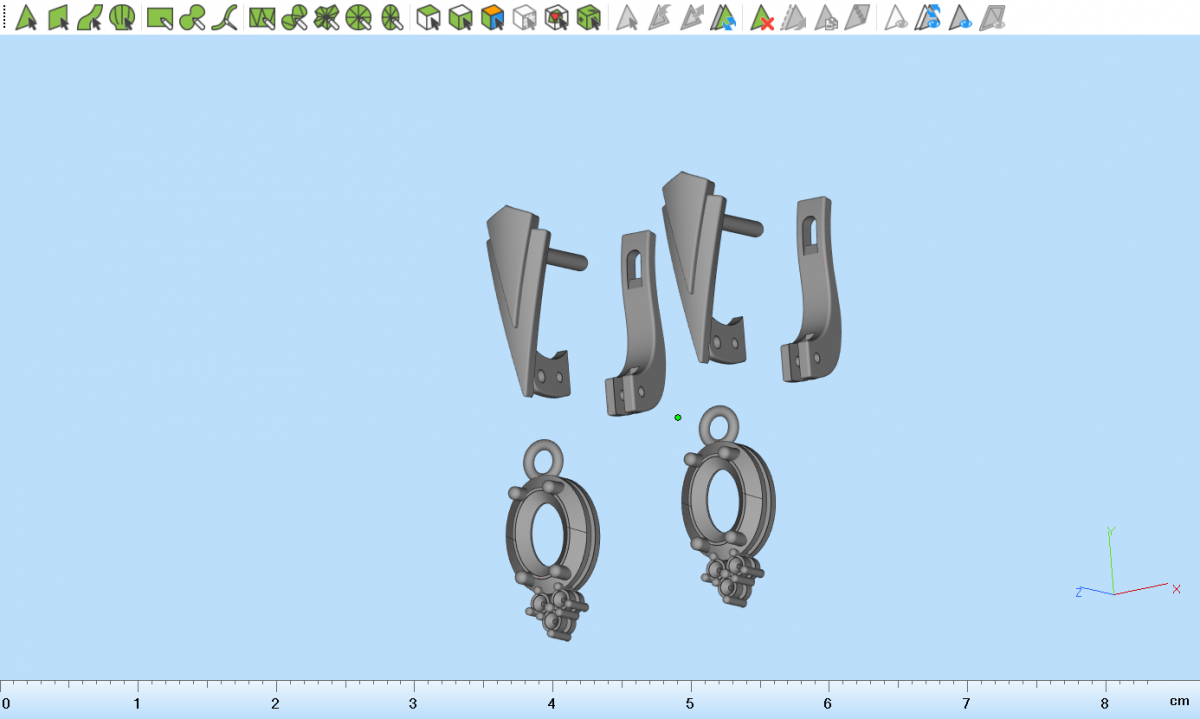Choose the select shell sphere tool

(x=122, y=17)
